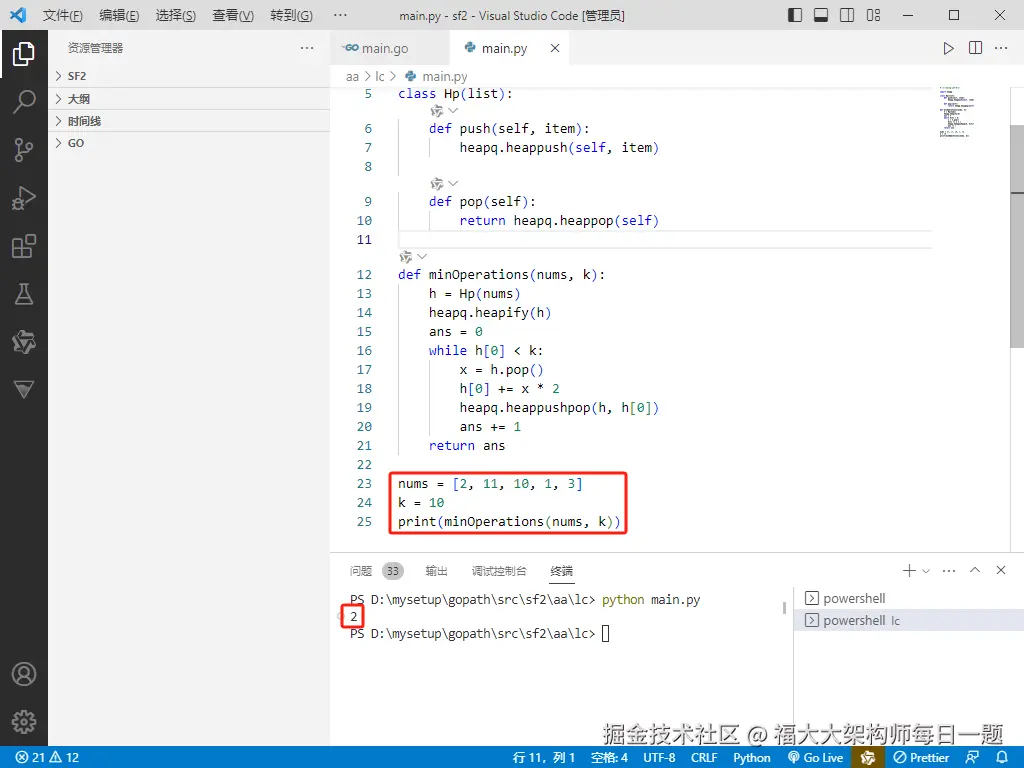Toggle secondary sidebar layout icon
Image resolution: width=1024 pixels, height=768 pixels.
847,15
